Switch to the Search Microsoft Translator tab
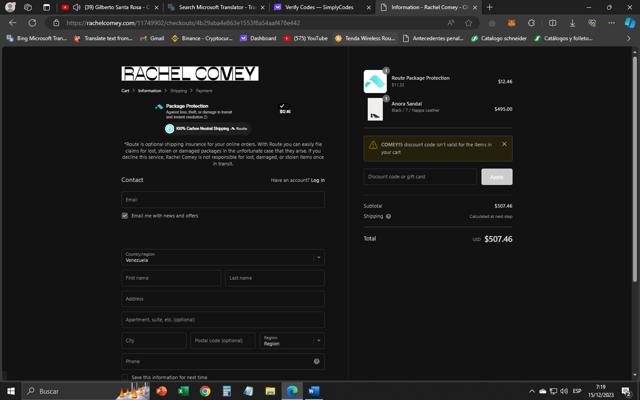This screenshot has height=400, width=640. (216, 7)
